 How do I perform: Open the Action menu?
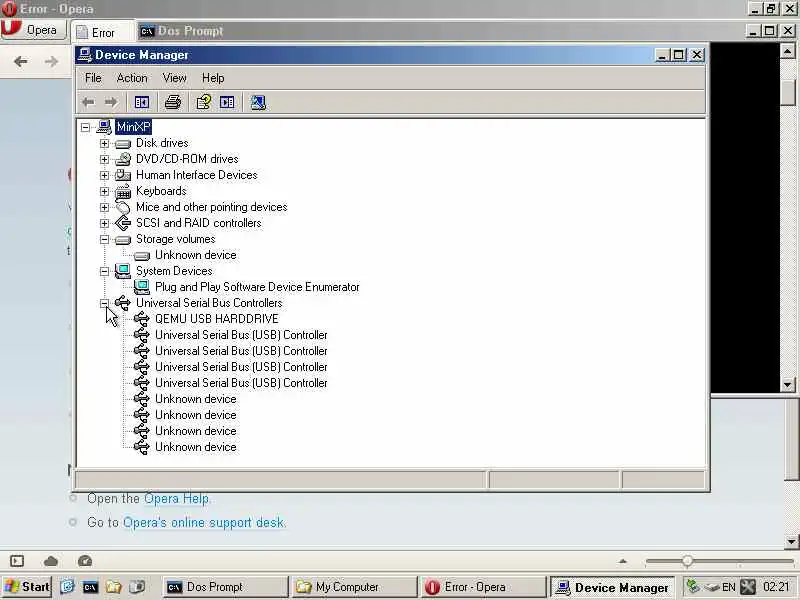[x=132, y=78]
